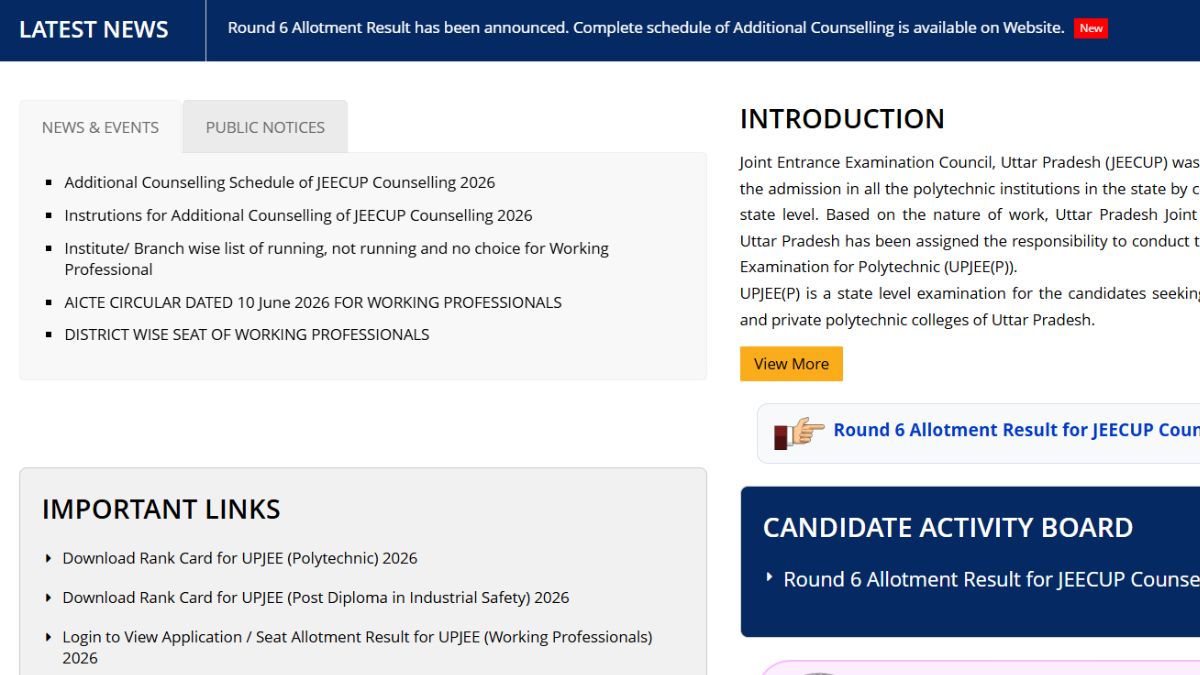Click square bullet beside Additional Counselling Schedule
Viewport: 1200px width, 675px height.
[49, 182]
